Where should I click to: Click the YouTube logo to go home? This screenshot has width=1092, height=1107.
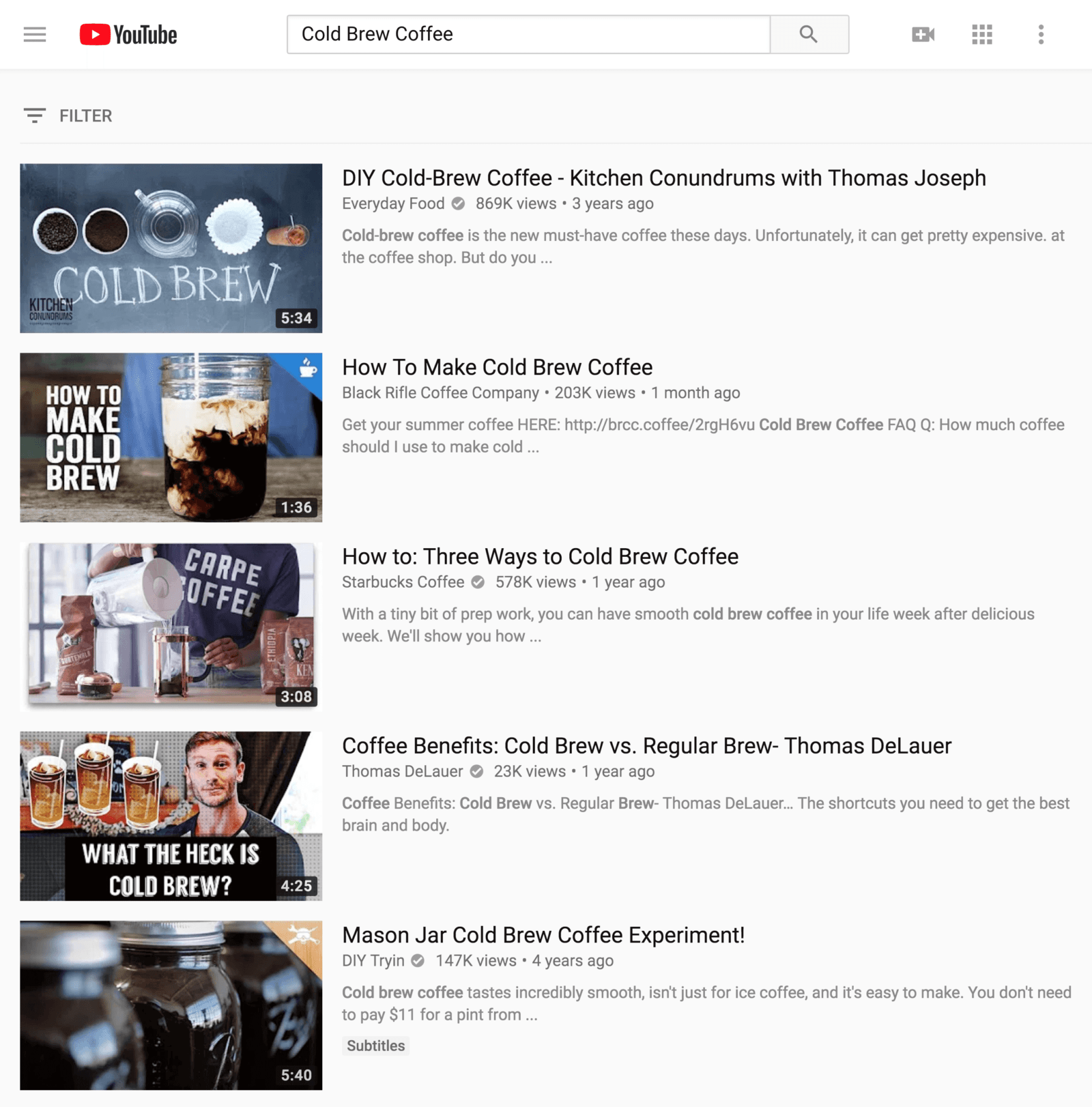pyautogui.click(x=128, y=33)
